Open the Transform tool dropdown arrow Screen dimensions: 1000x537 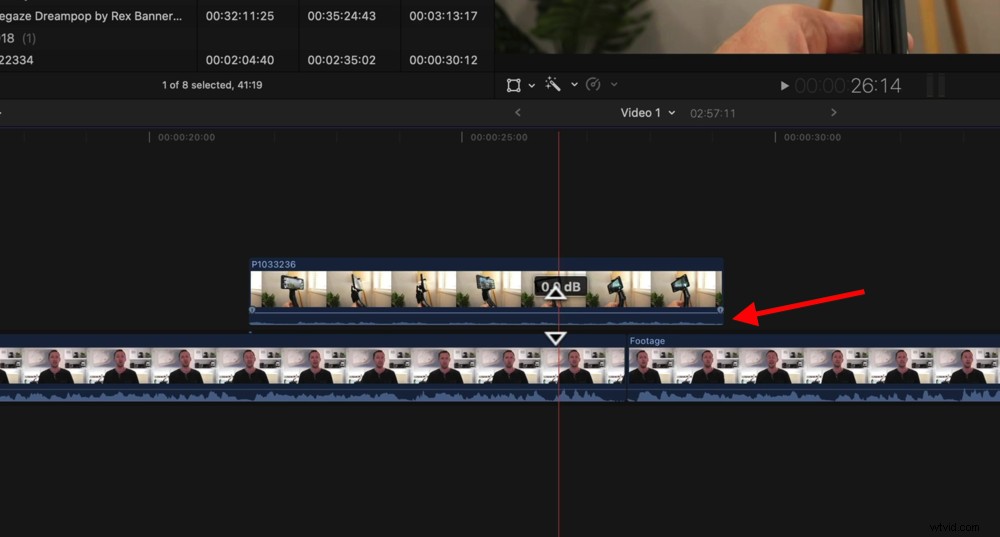532,85
